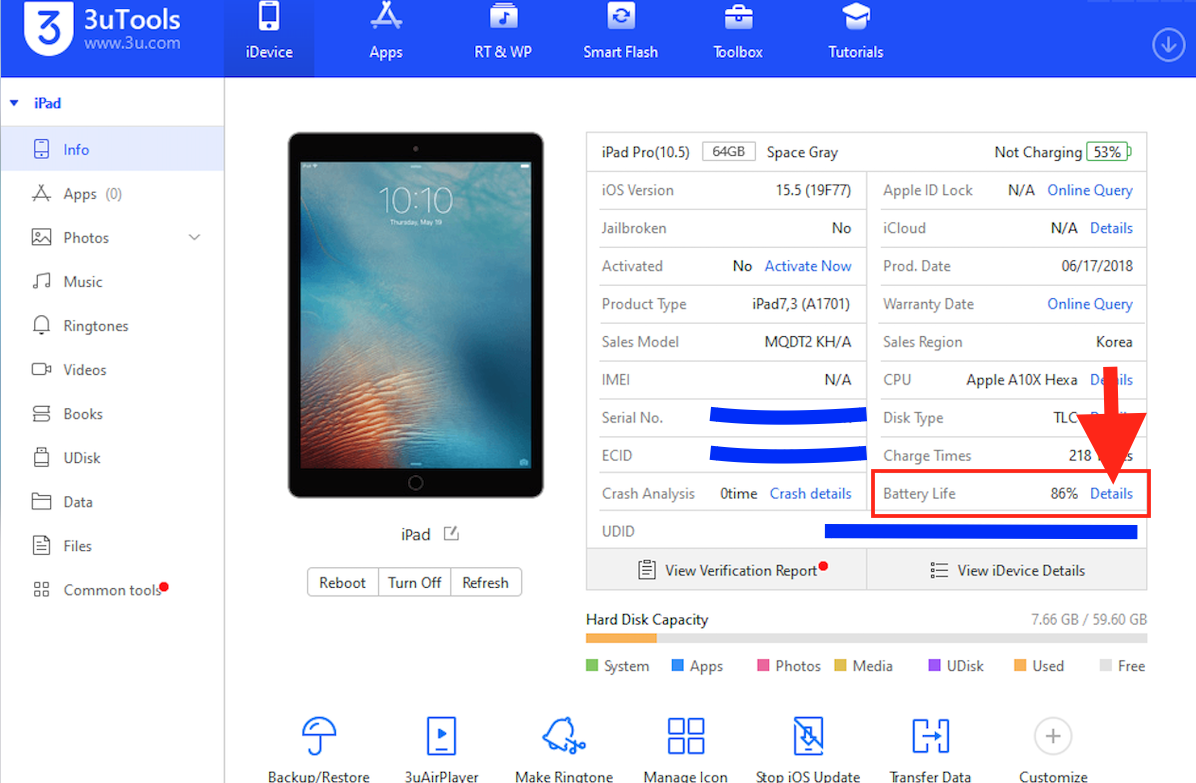Click the blue Apps legend swatch
The width and height of the screenshot is (1196, 783).
click(x=677, y=666)
